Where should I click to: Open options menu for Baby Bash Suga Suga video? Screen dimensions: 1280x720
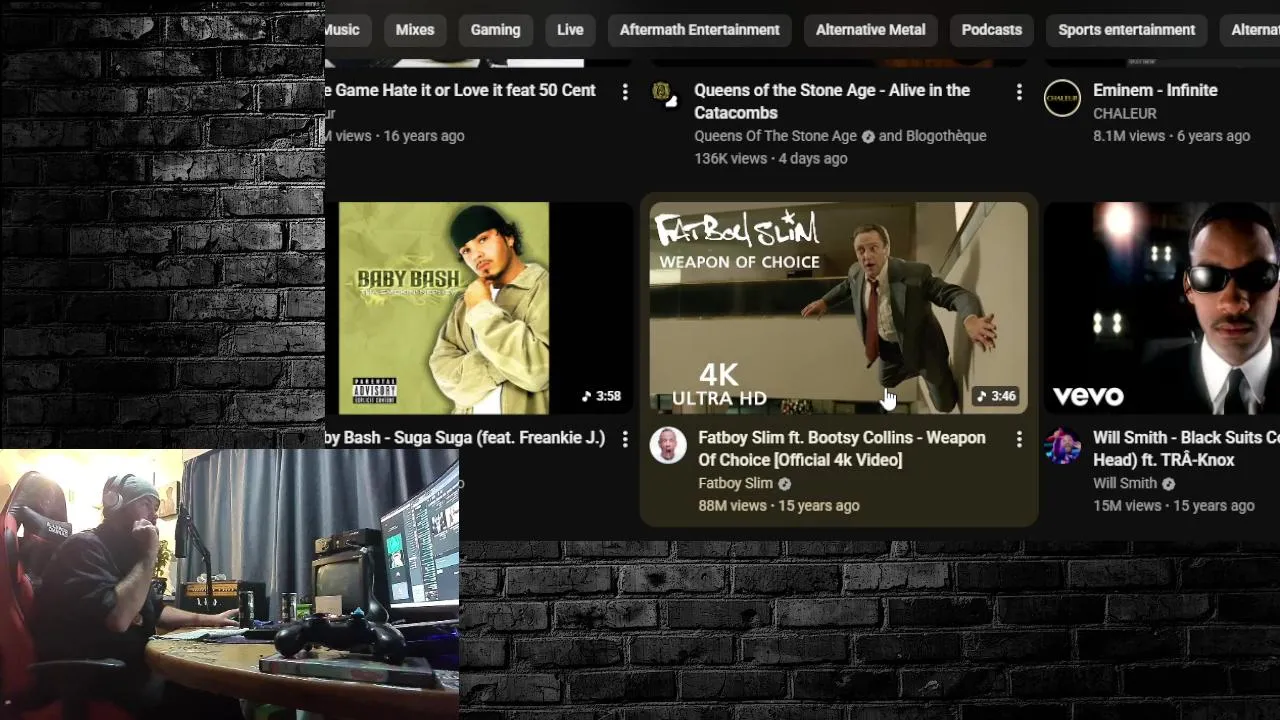(625, 439)
